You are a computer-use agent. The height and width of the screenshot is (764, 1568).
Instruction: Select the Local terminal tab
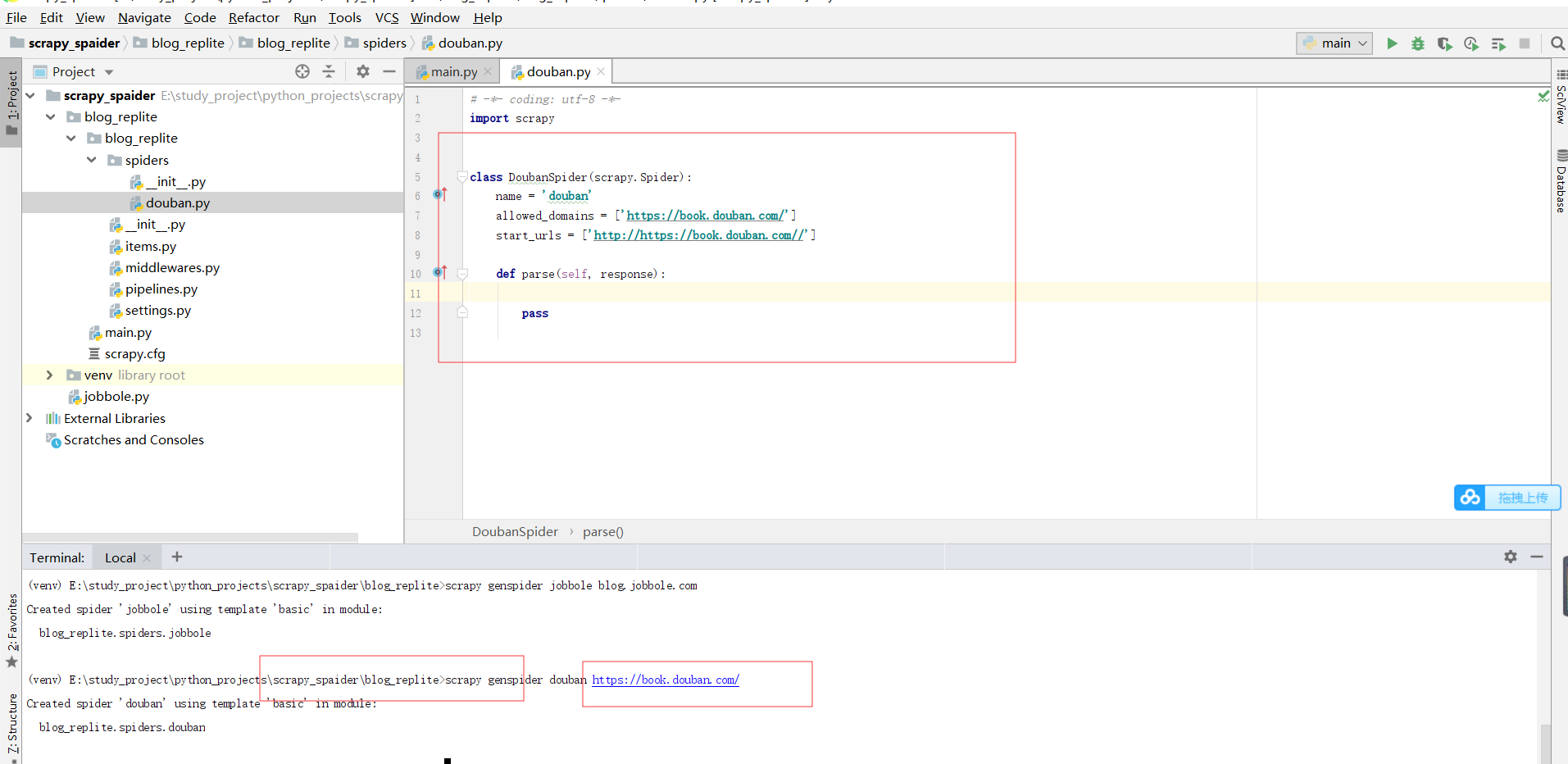click(120, 557)
